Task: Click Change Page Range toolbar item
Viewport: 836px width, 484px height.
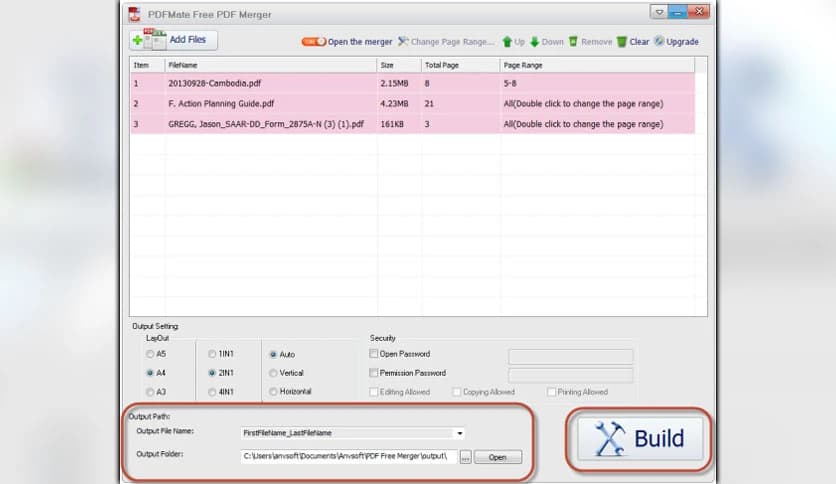Action: 446,42
